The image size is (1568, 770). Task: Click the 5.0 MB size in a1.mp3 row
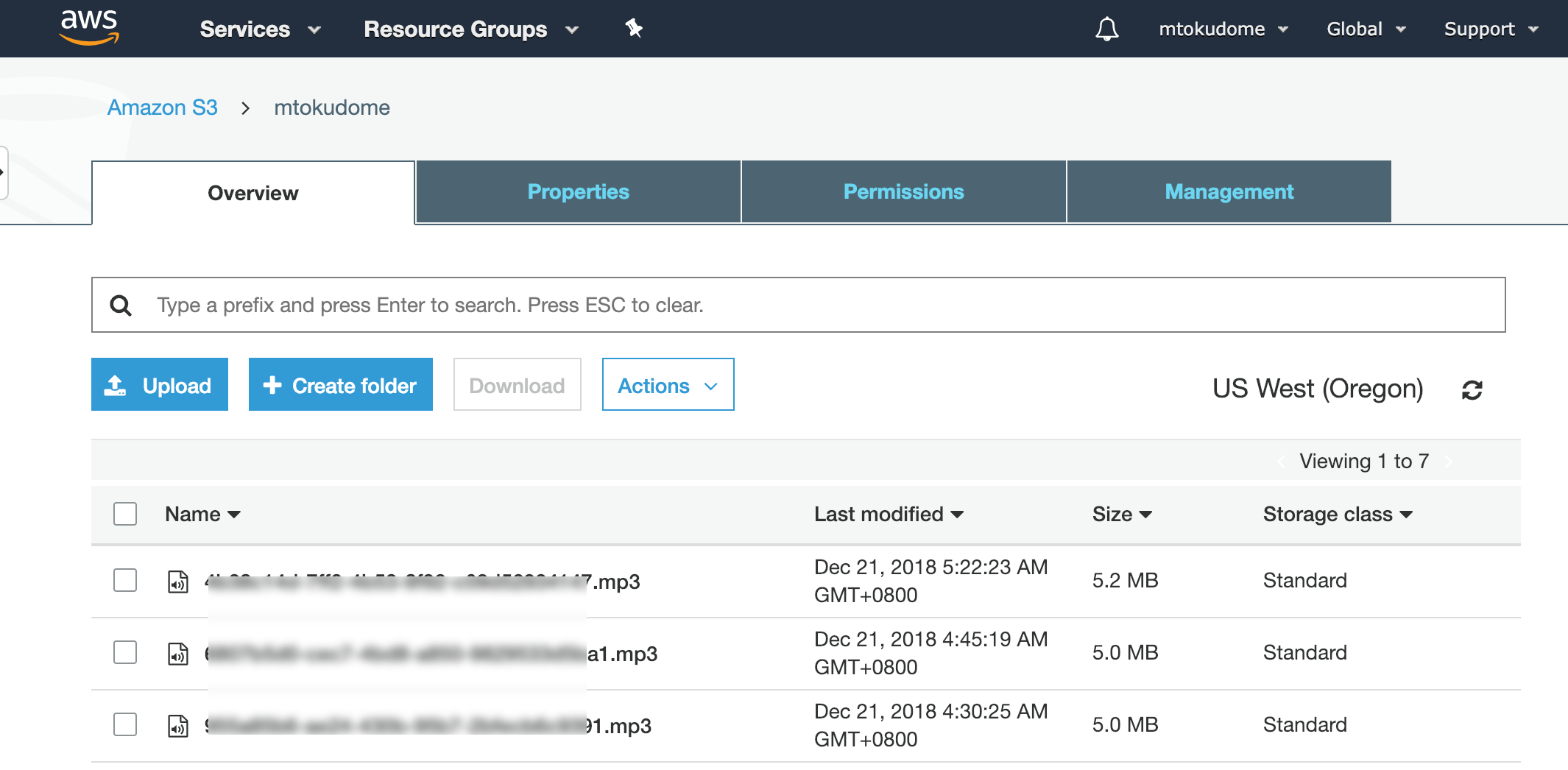pyautogui.click(x=1126, y=652)
